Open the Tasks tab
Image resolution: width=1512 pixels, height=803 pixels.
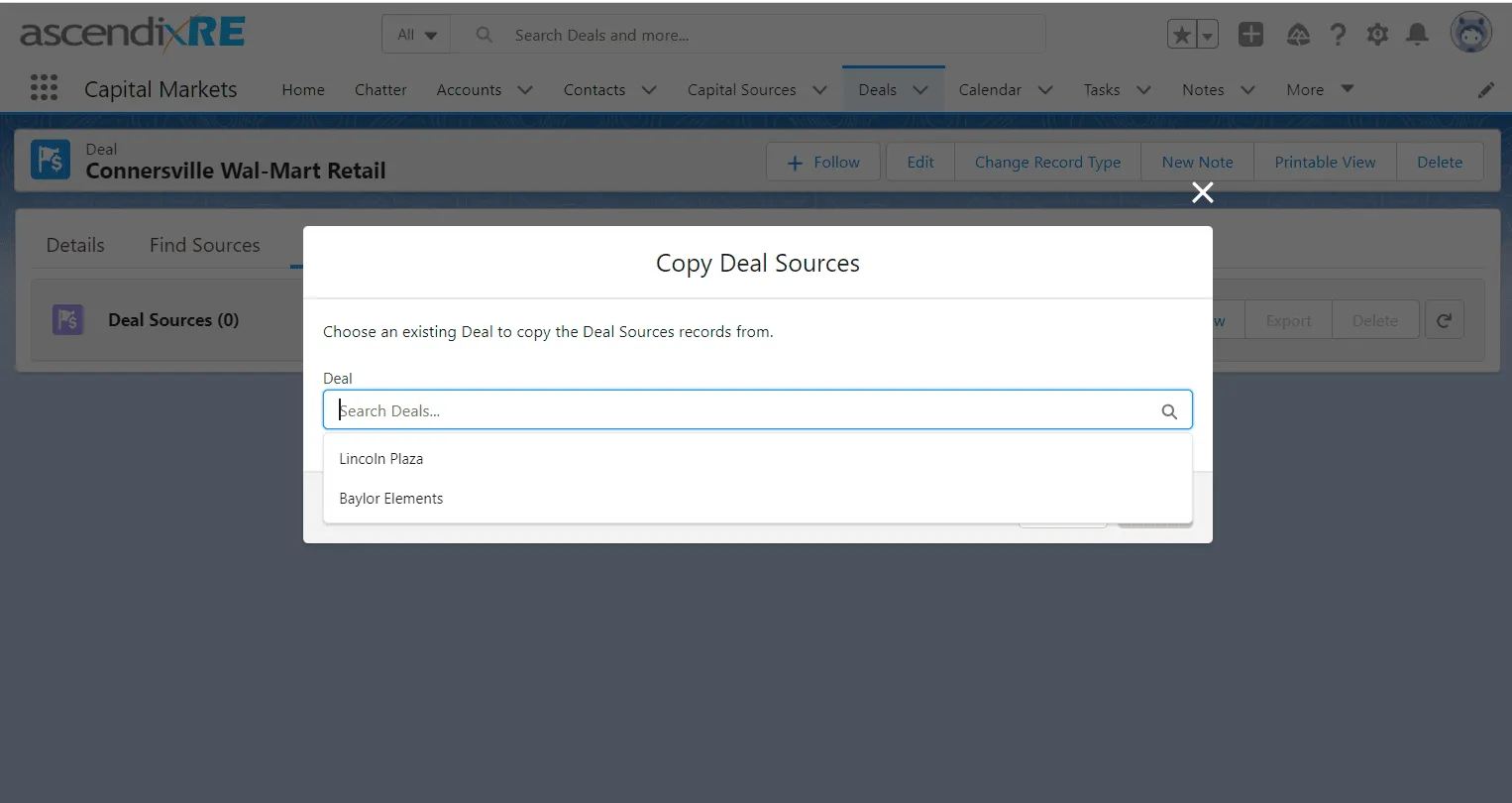point(1102,89)
